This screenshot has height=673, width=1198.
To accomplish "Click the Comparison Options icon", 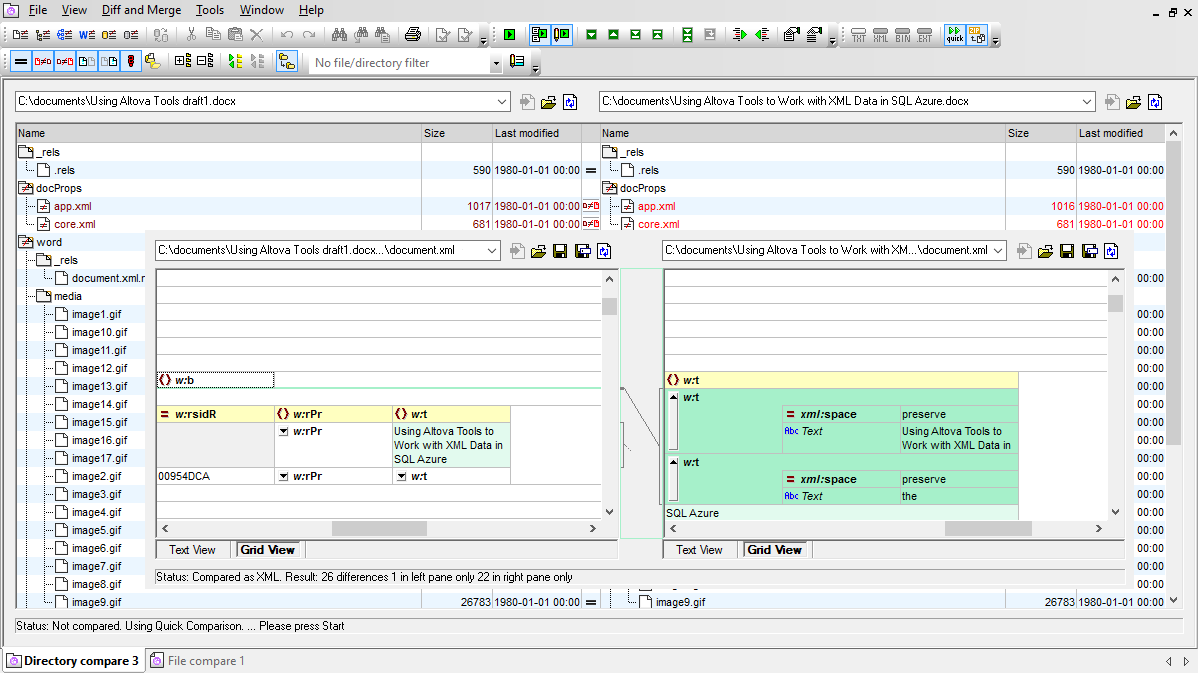I will 792,35.
